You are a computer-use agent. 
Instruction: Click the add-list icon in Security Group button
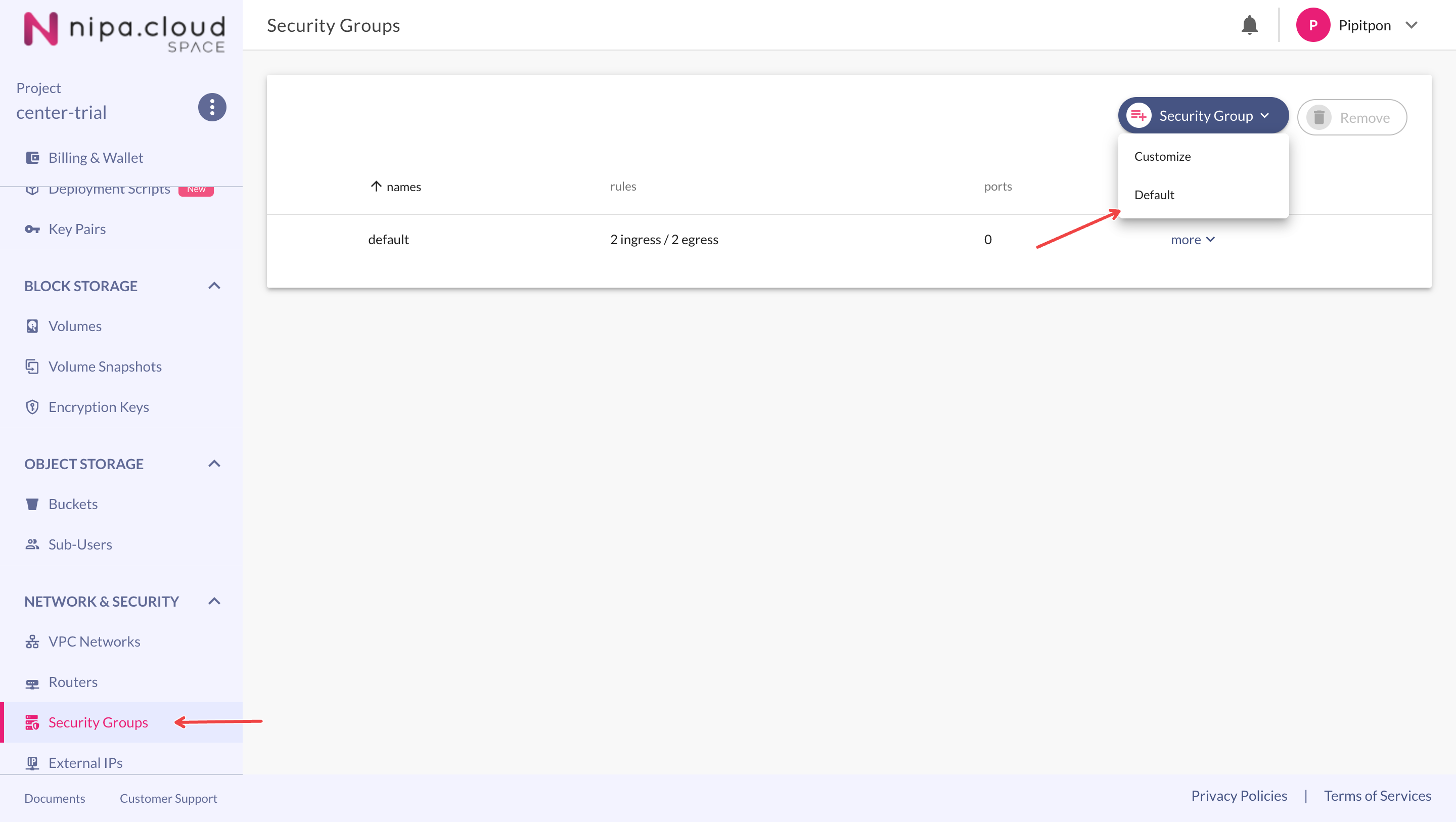(1139, 115)
